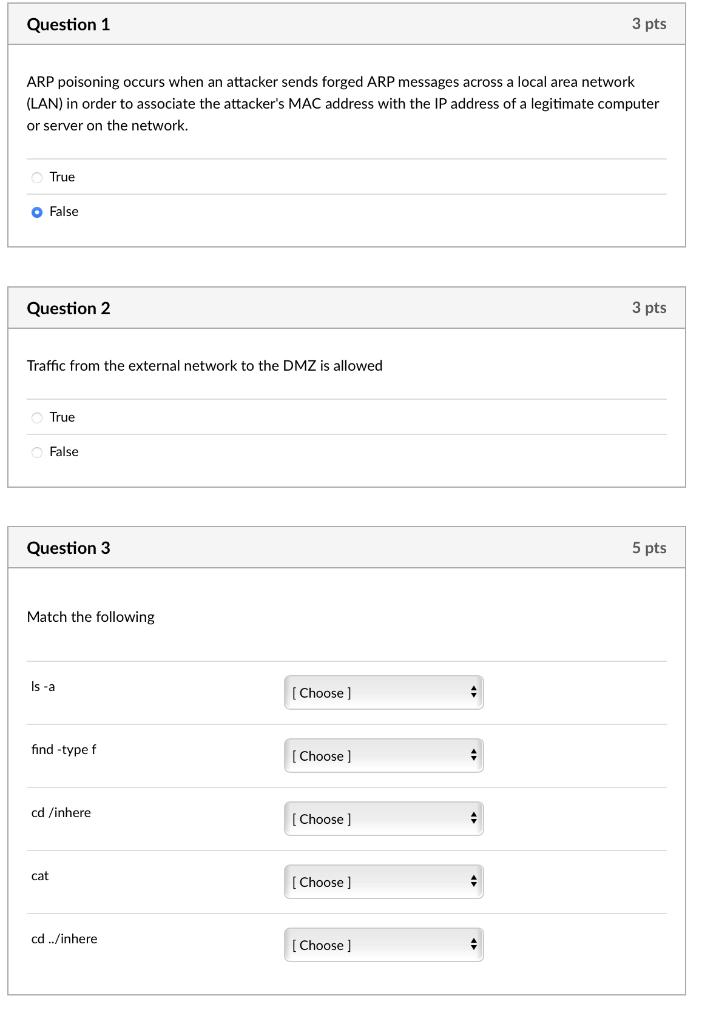The height and width of the screenshot is (1024, 702).
Task: Expand the cat command match dropdown
Action: (383, 882)
